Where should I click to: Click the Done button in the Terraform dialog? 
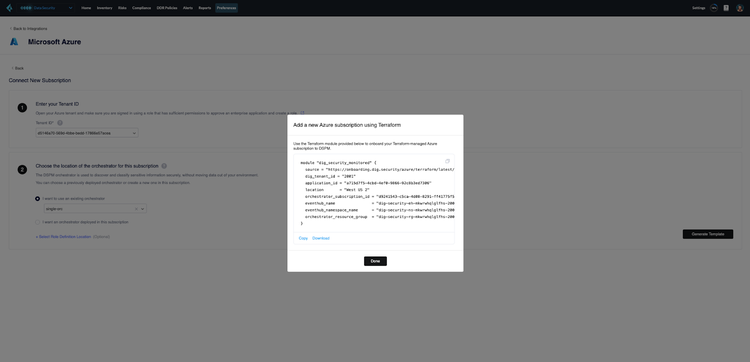375,261
